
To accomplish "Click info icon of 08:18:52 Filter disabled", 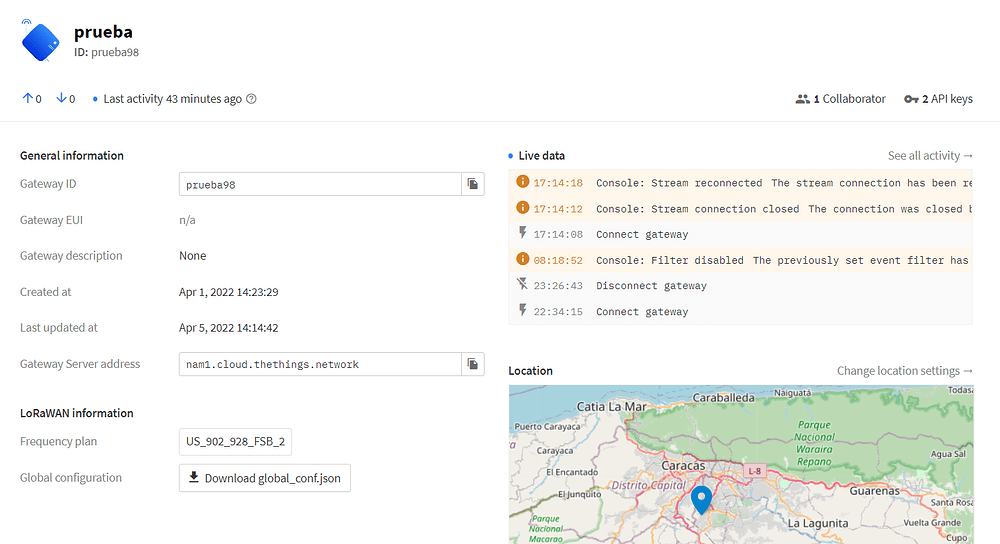I will [x=522, y=259].
